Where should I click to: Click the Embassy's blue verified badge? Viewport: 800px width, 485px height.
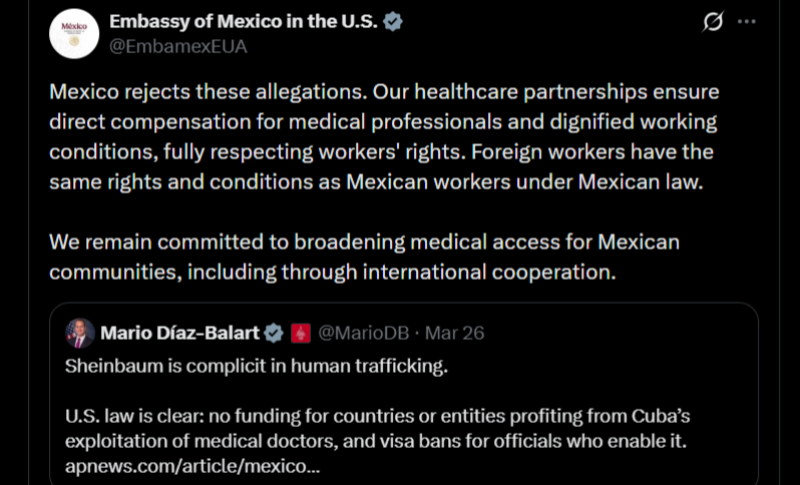click(394, 22)
